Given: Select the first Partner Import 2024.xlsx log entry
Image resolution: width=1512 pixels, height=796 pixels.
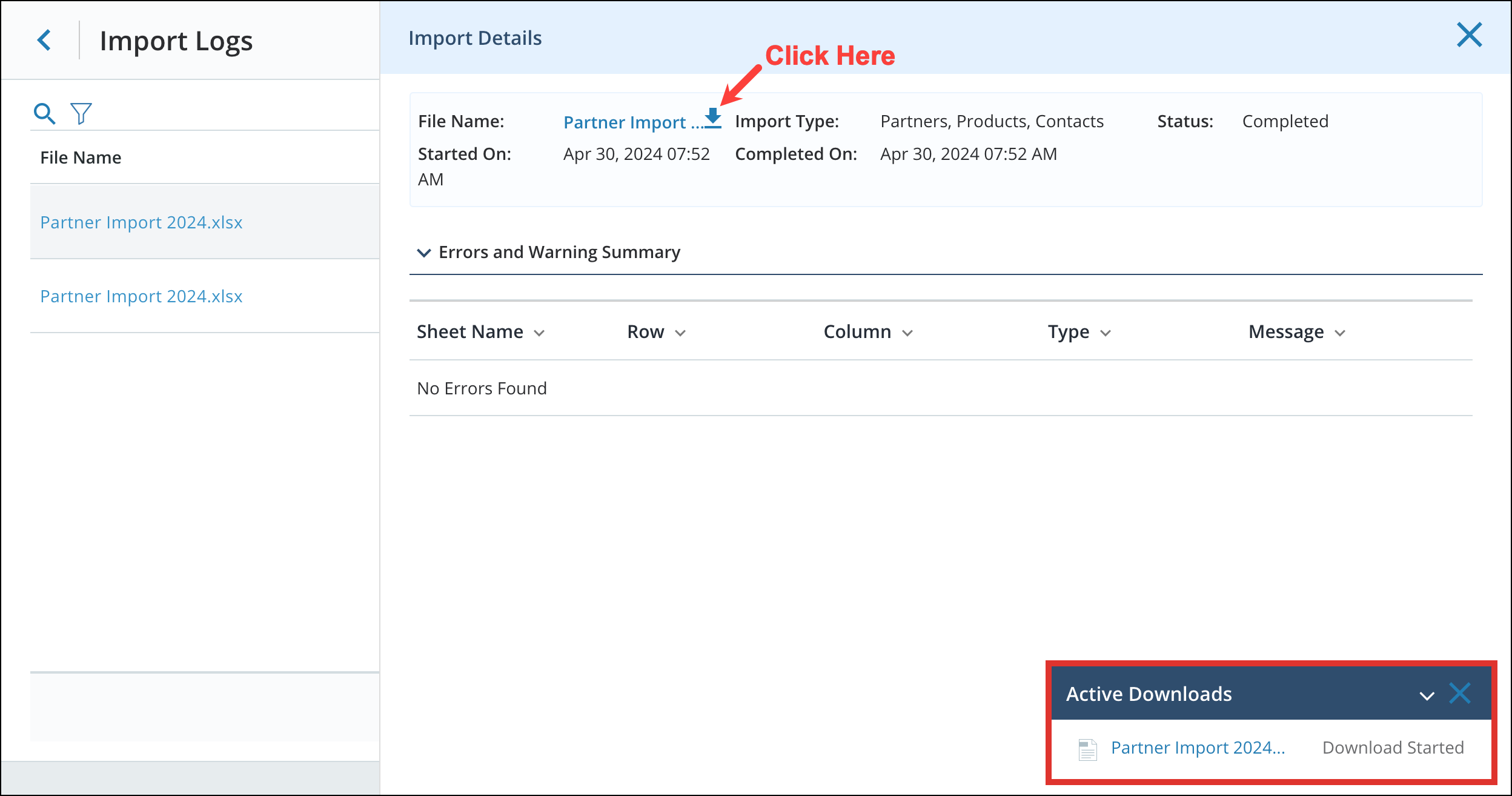Looking at the screenshot, I should [141, 222].
